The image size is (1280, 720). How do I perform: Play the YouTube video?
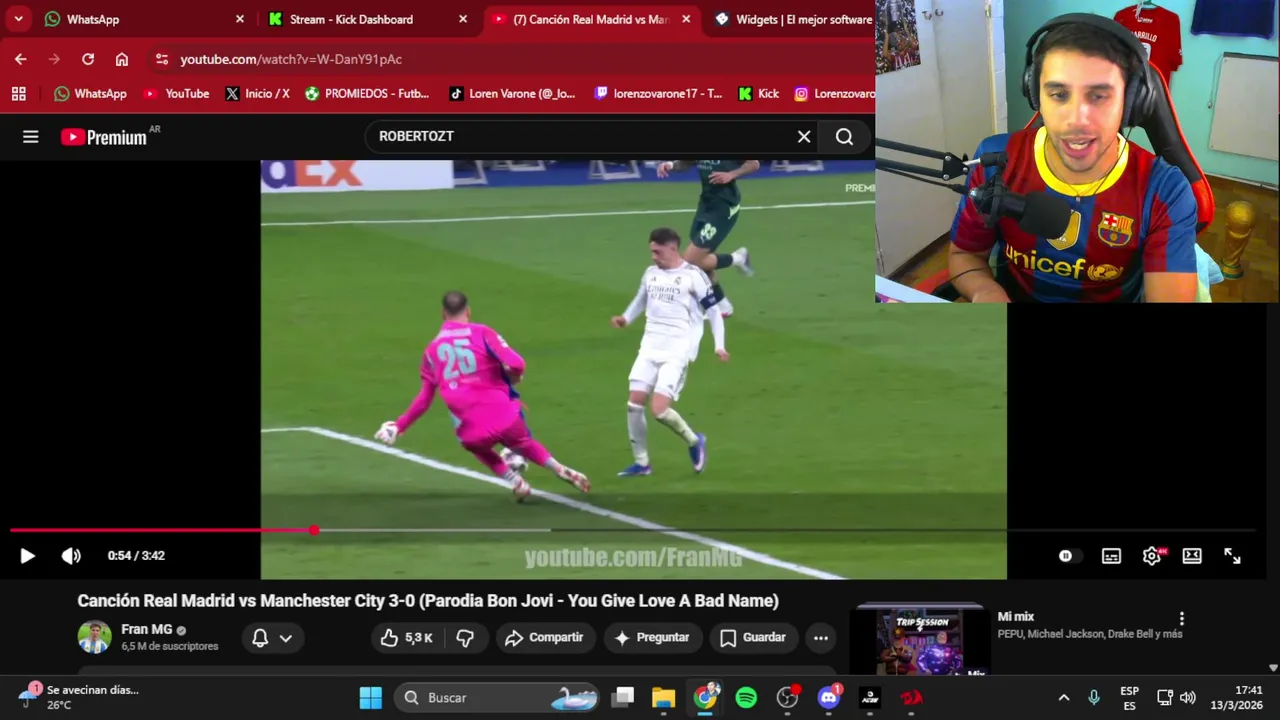pyautogui.click(x=27, y=556)
